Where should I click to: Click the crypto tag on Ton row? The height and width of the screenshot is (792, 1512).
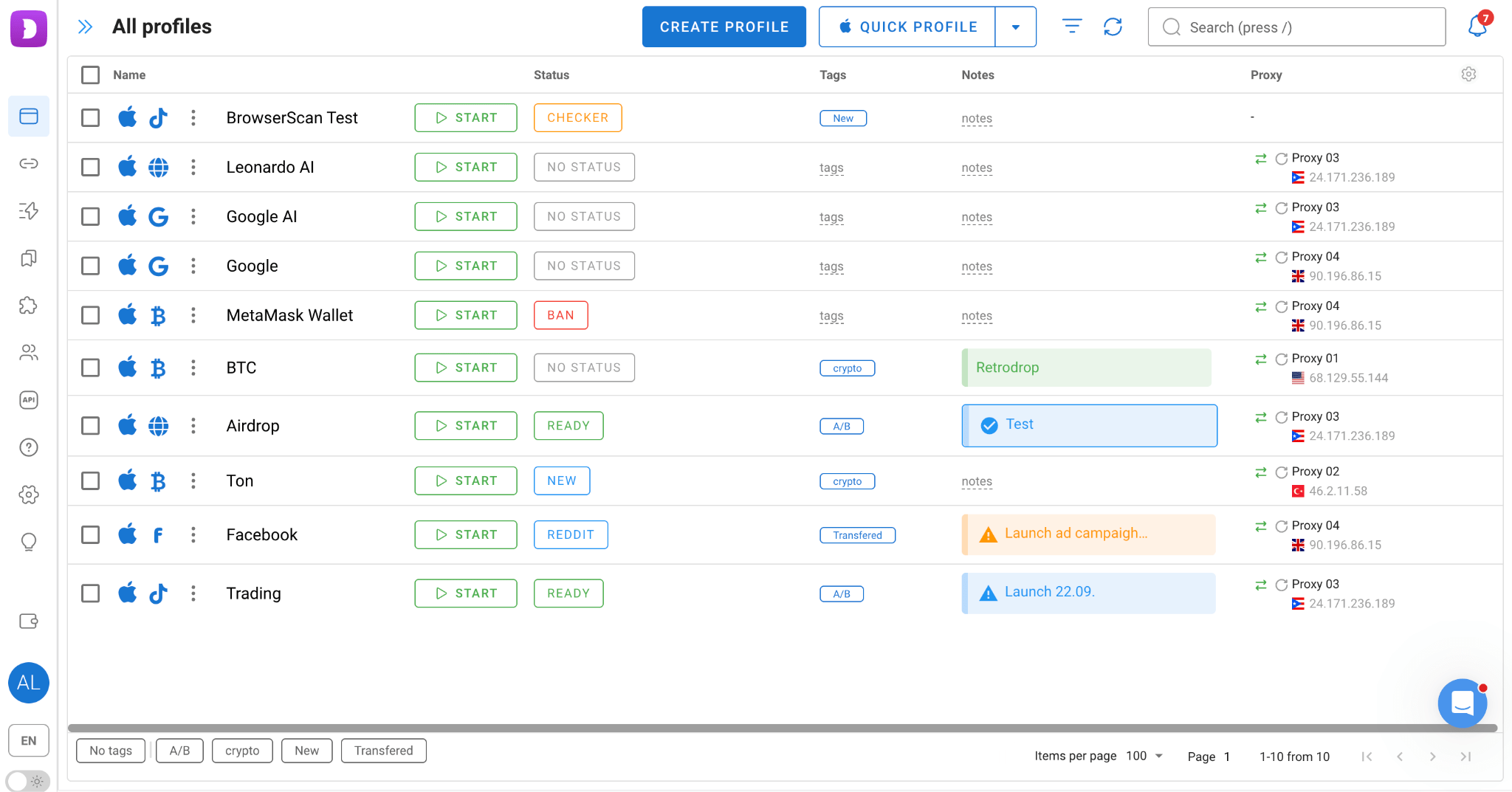tap(847, 481)
